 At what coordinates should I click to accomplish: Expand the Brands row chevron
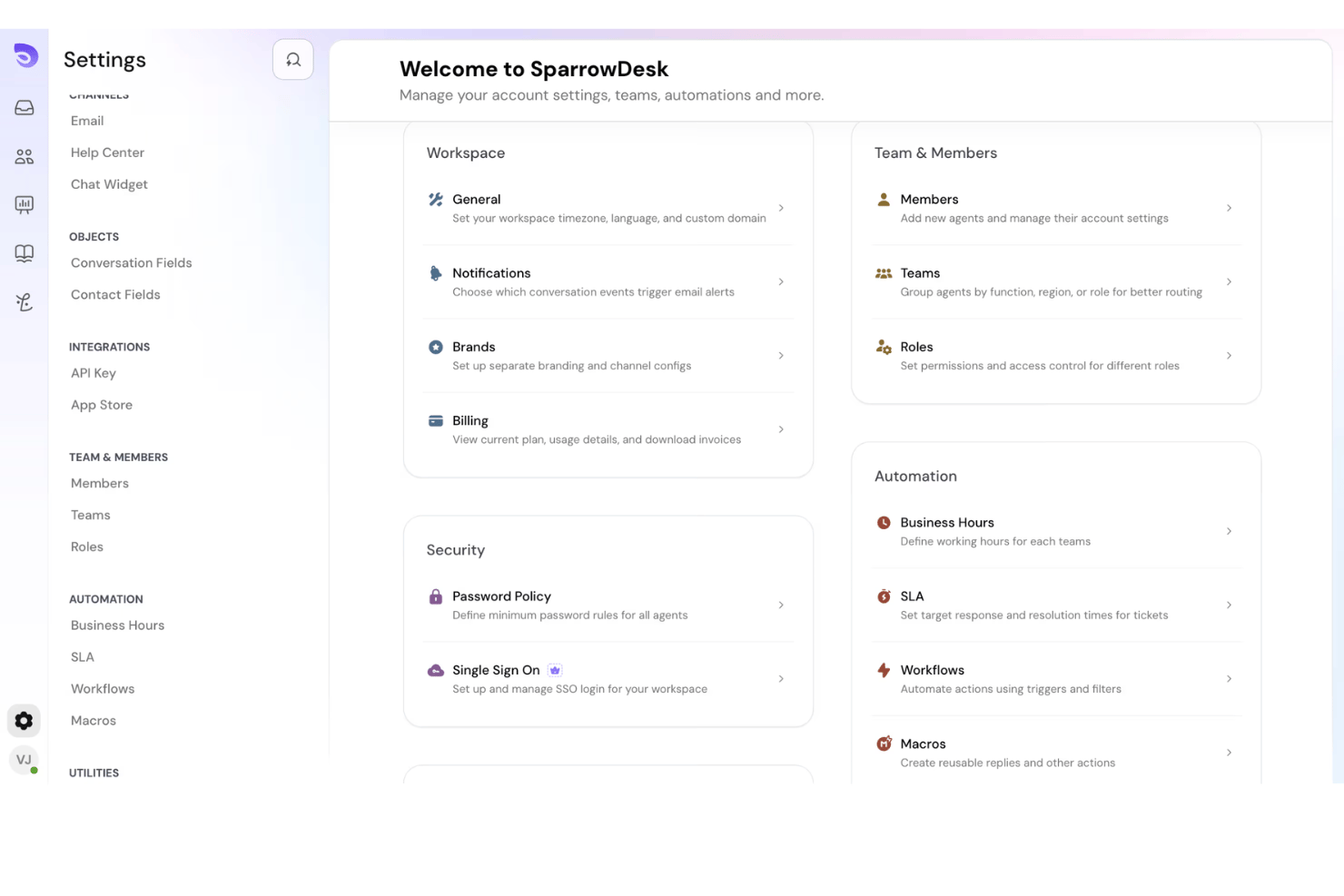[x=781, y=356]
